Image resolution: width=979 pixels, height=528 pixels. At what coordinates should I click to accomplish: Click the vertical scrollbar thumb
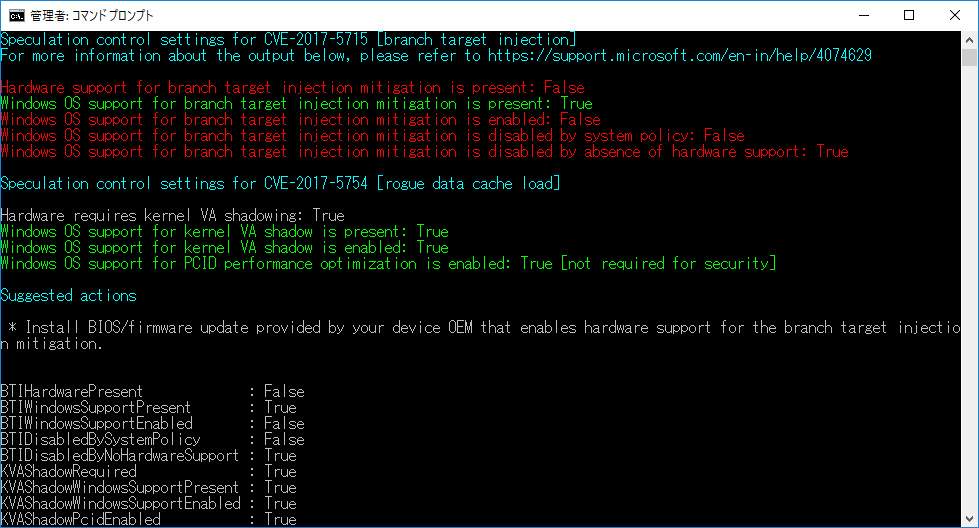click(969, 56)
